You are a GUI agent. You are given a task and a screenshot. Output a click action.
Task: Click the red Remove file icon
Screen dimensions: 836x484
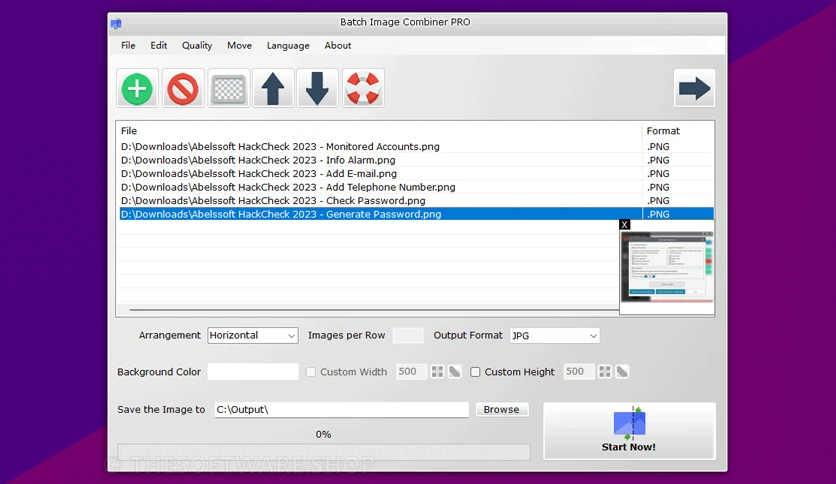click(183, 88)
